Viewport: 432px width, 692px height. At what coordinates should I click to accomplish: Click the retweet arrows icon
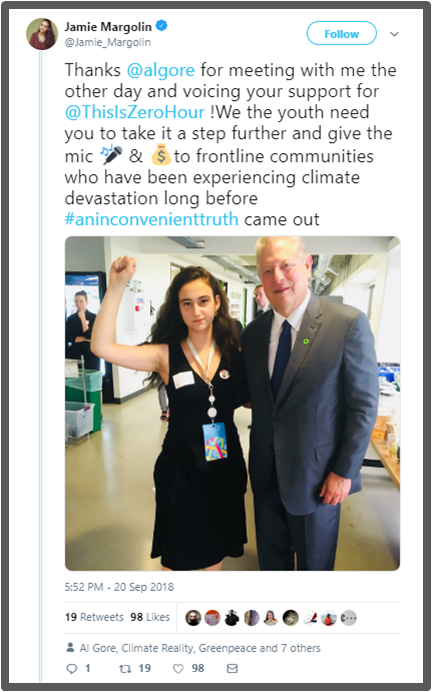coord(125,669)
